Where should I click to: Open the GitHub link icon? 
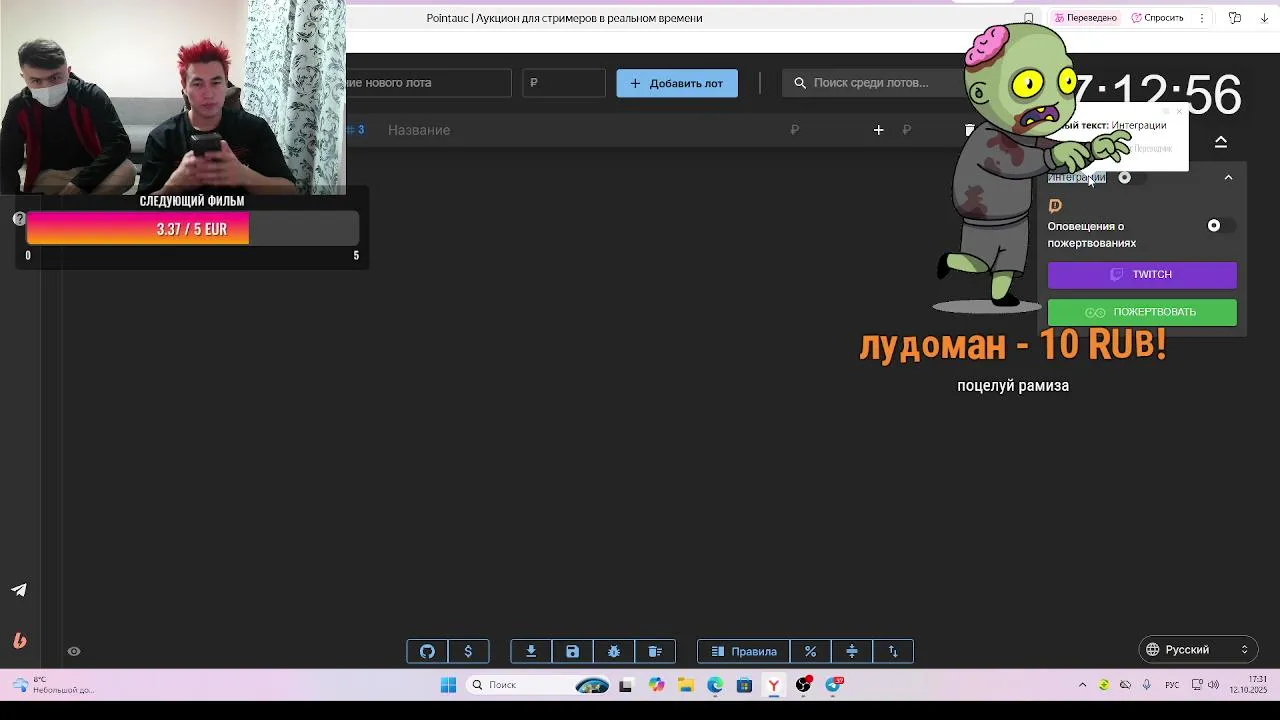pyautogui.click(x=427, y=651)
